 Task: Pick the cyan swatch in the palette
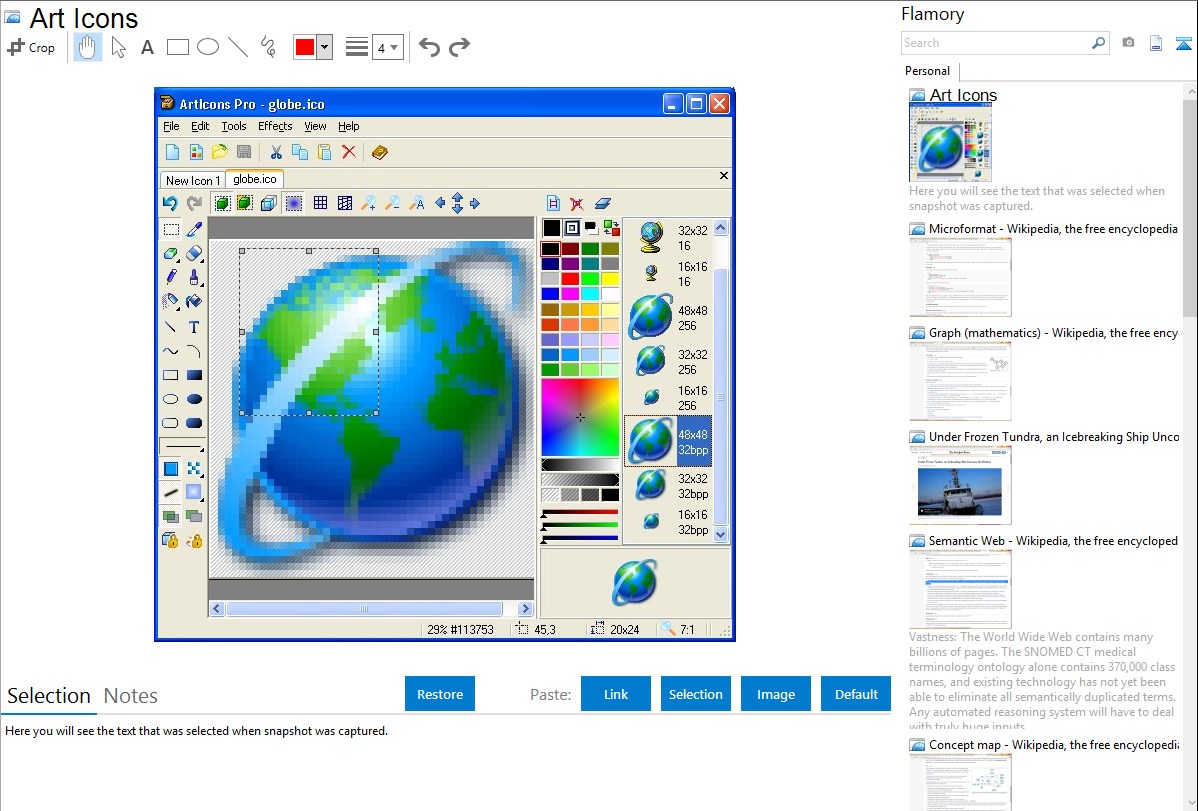[590, 294]
